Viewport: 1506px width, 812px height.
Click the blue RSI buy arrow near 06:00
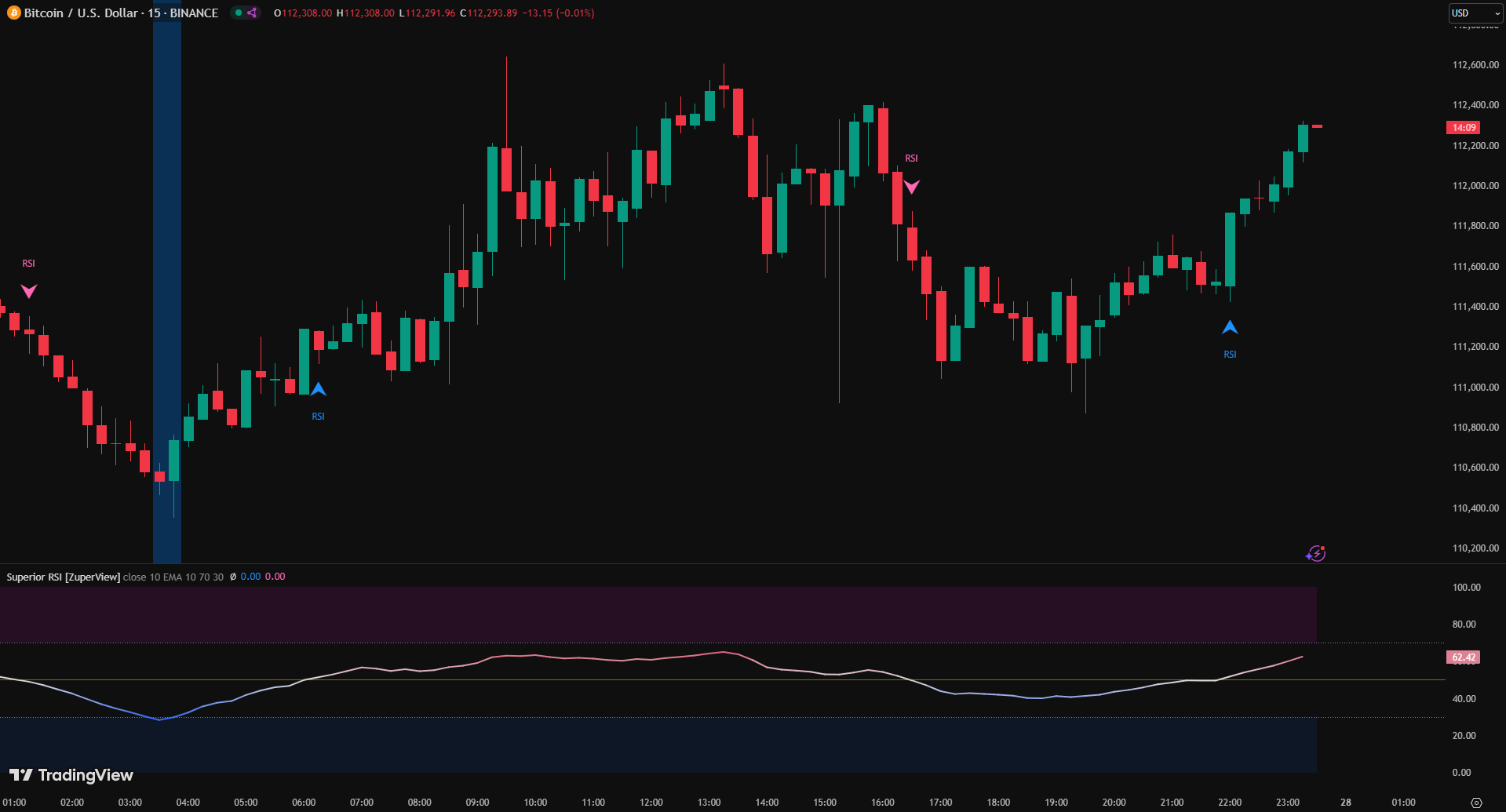click(x=318, y=389)
